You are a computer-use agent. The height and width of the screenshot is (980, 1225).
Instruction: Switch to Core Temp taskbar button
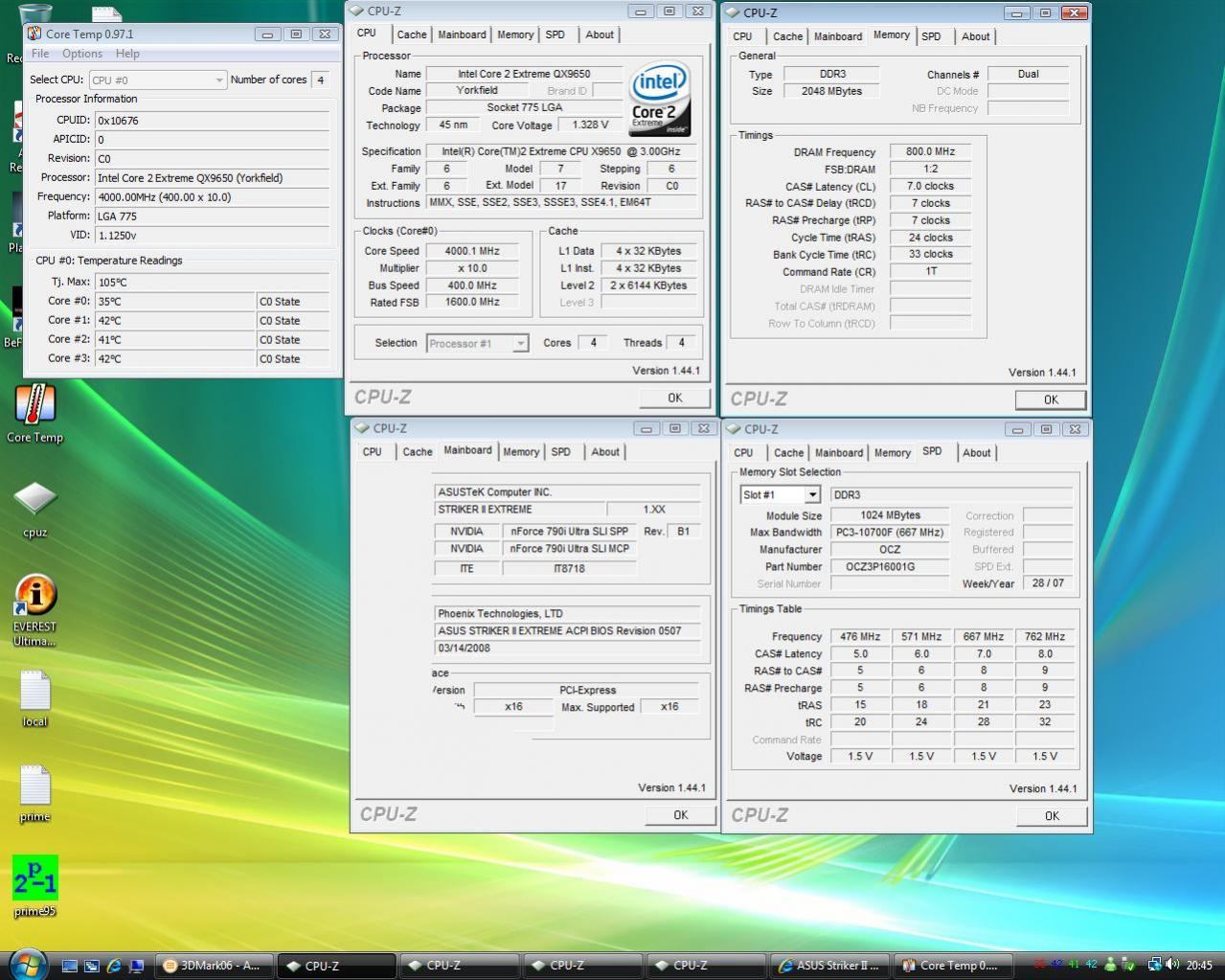pos(951,966)
